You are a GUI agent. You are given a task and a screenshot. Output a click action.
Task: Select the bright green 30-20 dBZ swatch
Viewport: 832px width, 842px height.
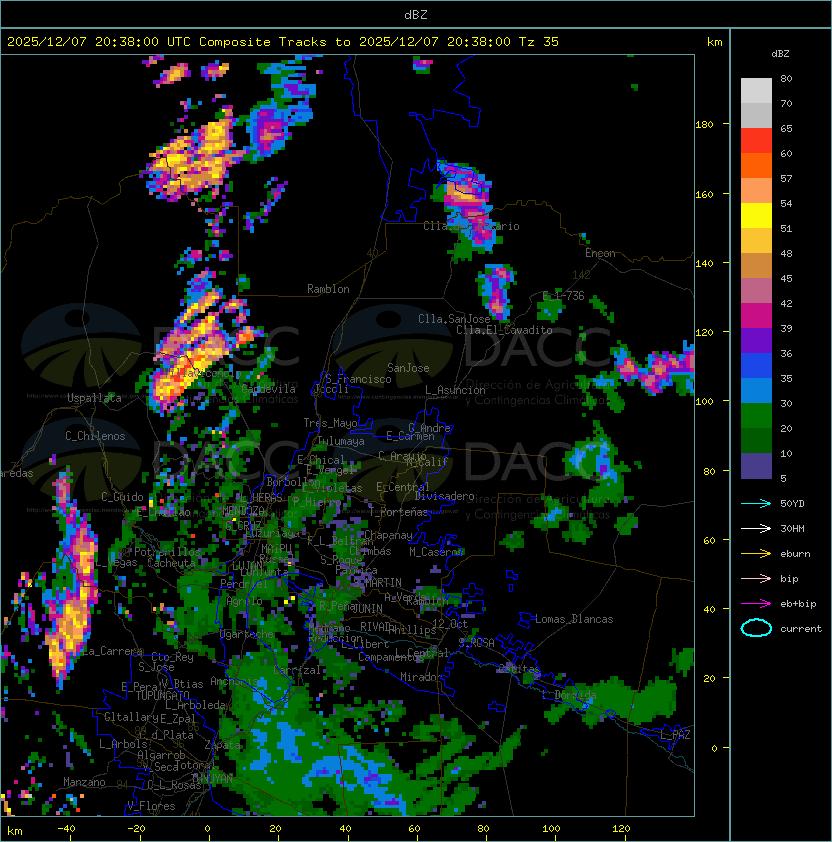pos(756,416)
